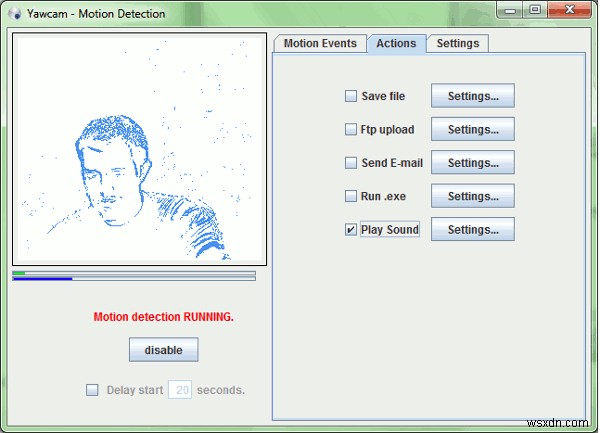This screenshot has width=600, height=433.
Task: Tick the Send E-mail checkbox
Action: click(351, 163)
